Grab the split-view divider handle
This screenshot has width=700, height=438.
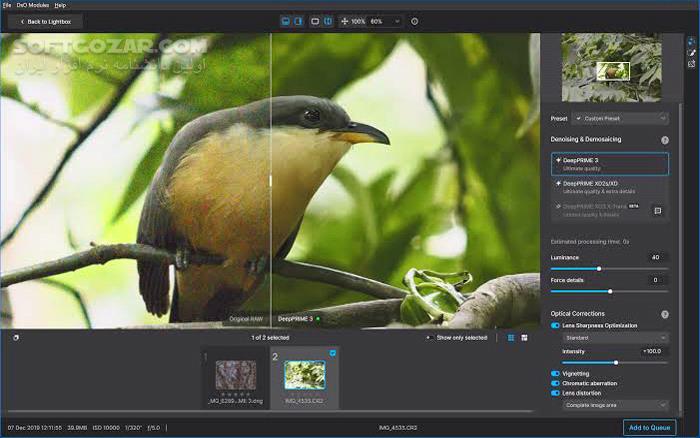(x=271, y=181)
